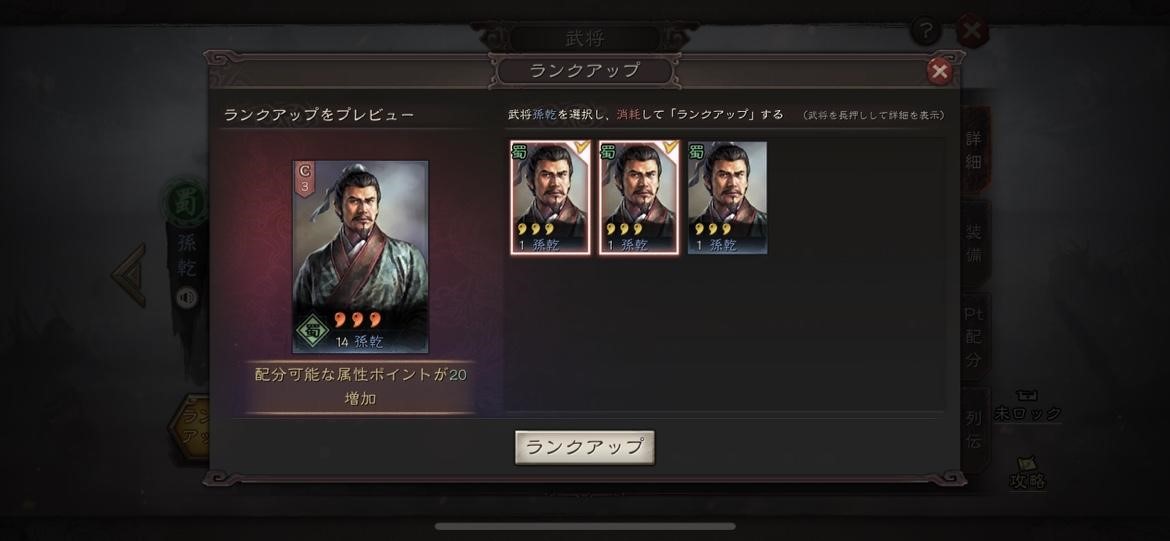Close the 武将 screen with top X
The image size is (1170, 541).
point(972,31)
